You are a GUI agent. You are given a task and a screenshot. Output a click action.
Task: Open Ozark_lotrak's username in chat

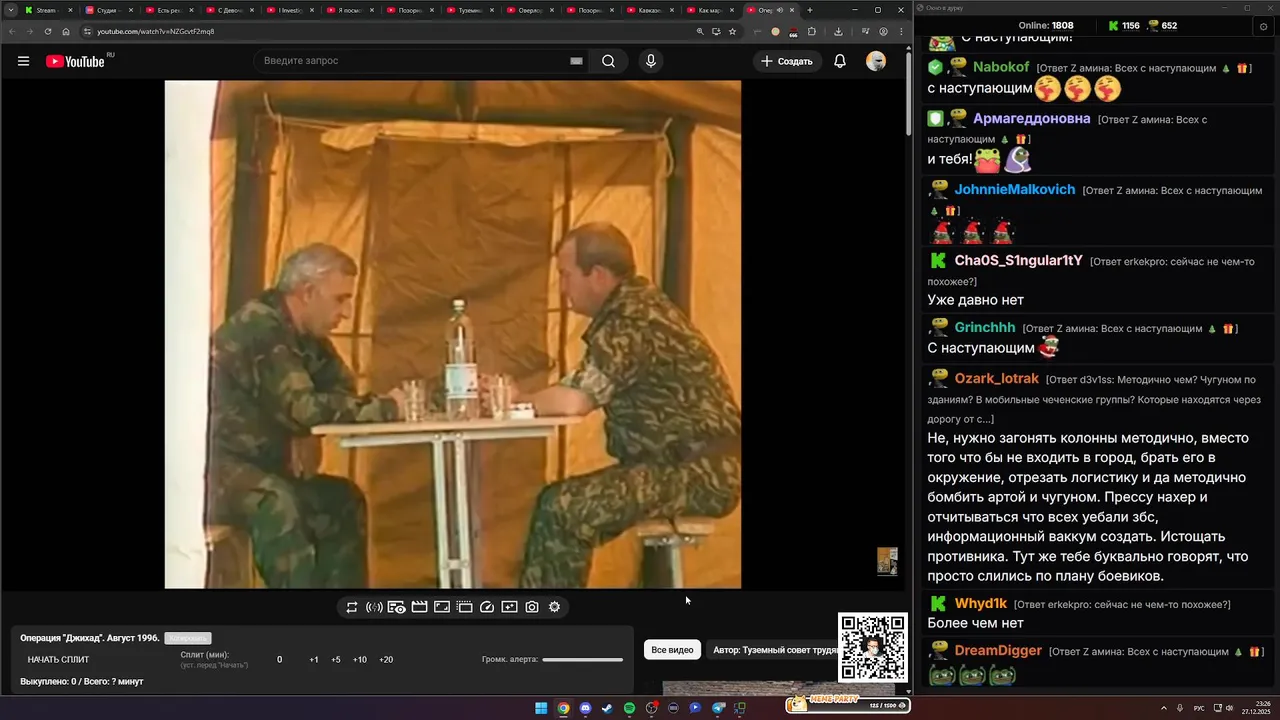[x=996, y=379]
